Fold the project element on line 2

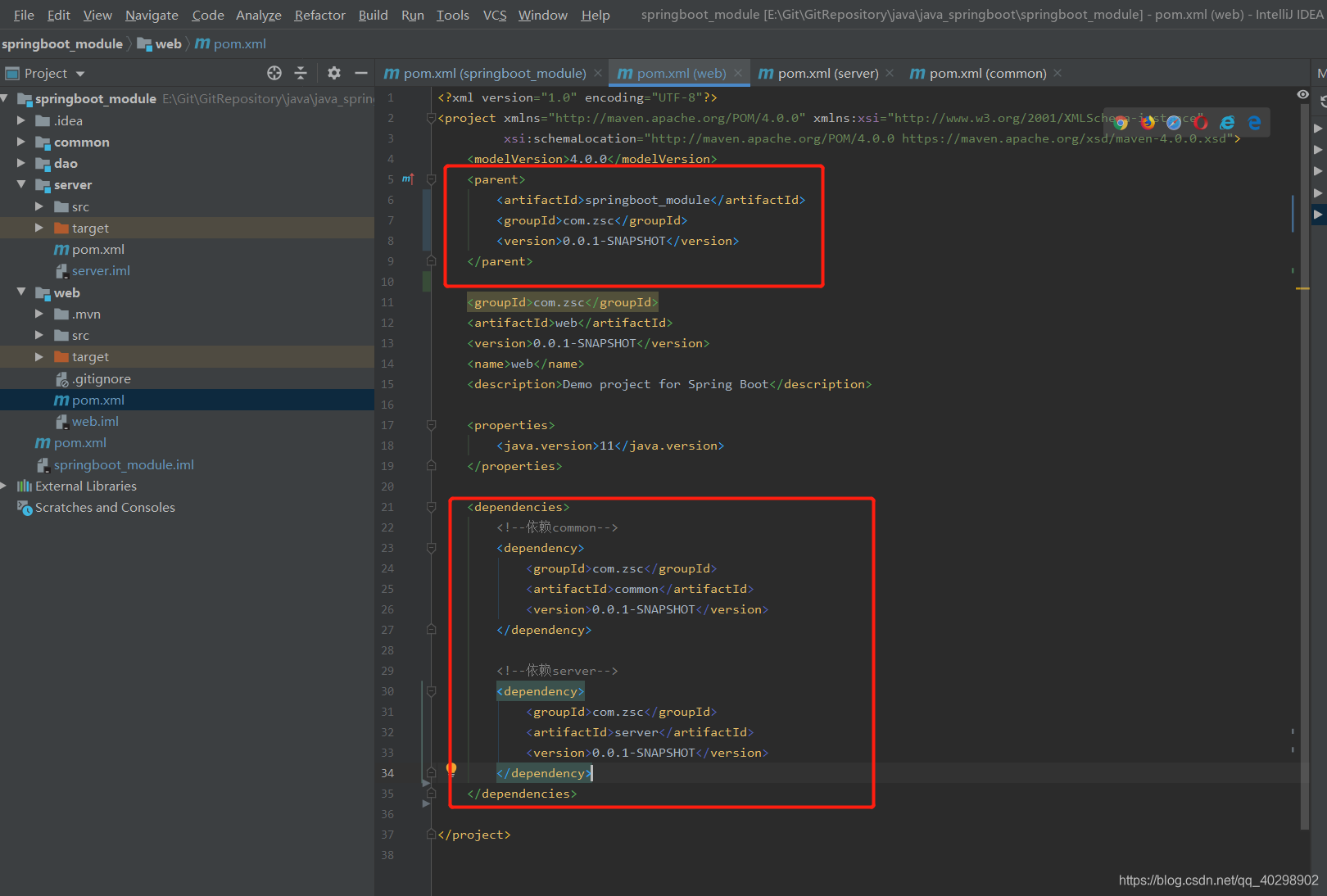point(431,118)
